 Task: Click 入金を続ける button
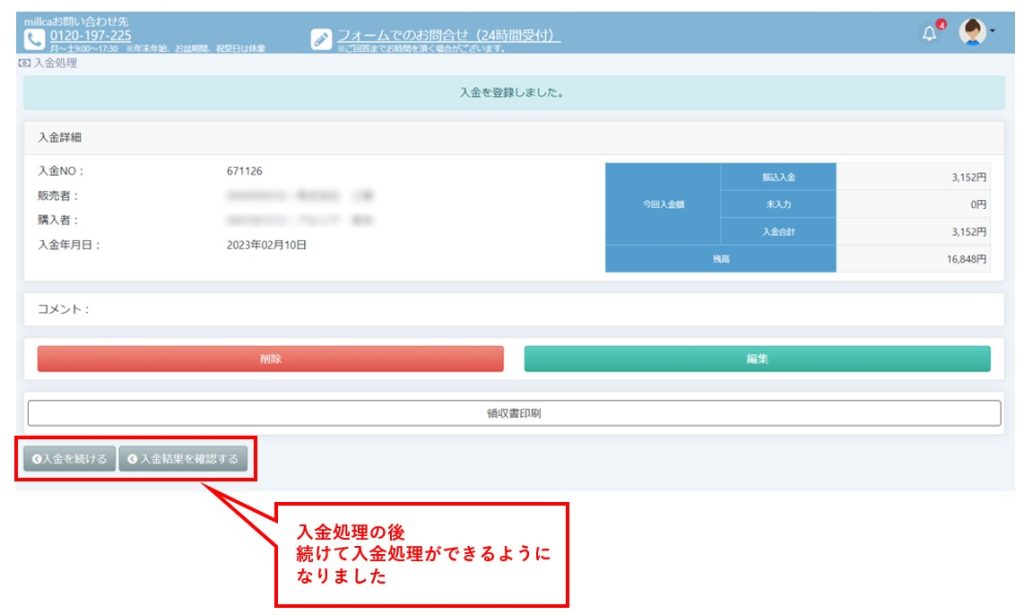(x=69, y=459)
